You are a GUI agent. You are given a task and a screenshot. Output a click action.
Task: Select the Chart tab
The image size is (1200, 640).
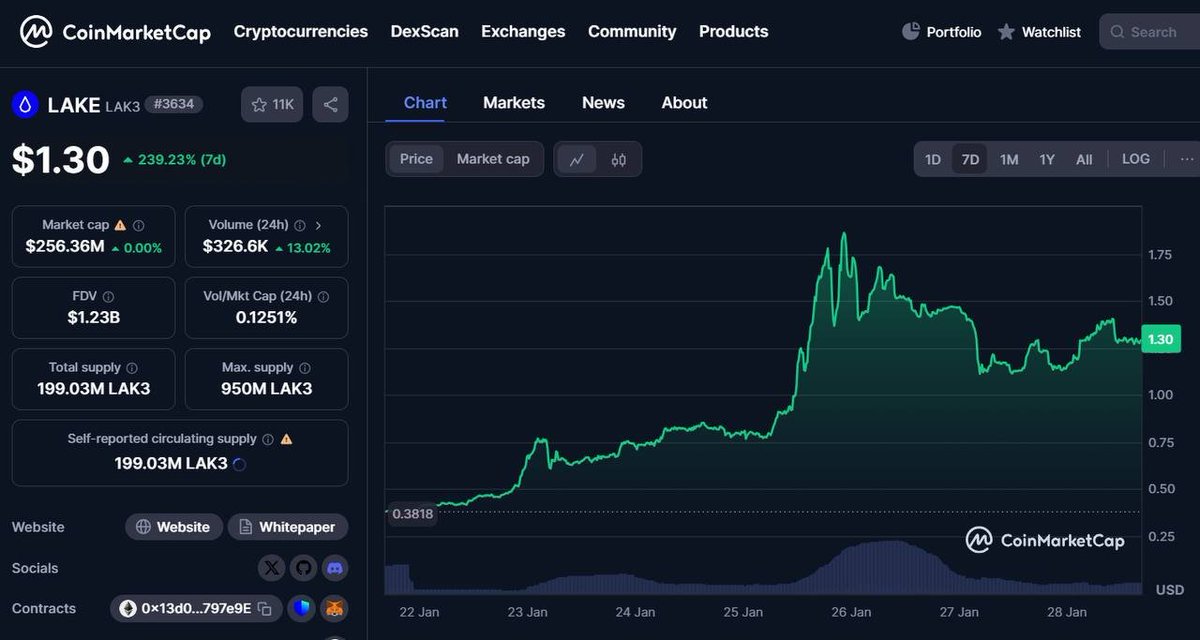pyautogui.click(x=425, y=102)
